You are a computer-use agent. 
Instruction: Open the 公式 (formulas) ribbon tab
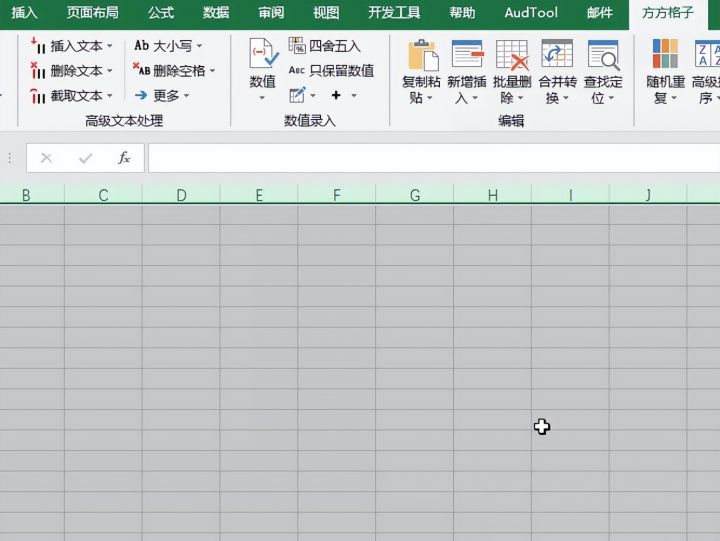coord(161,12)
